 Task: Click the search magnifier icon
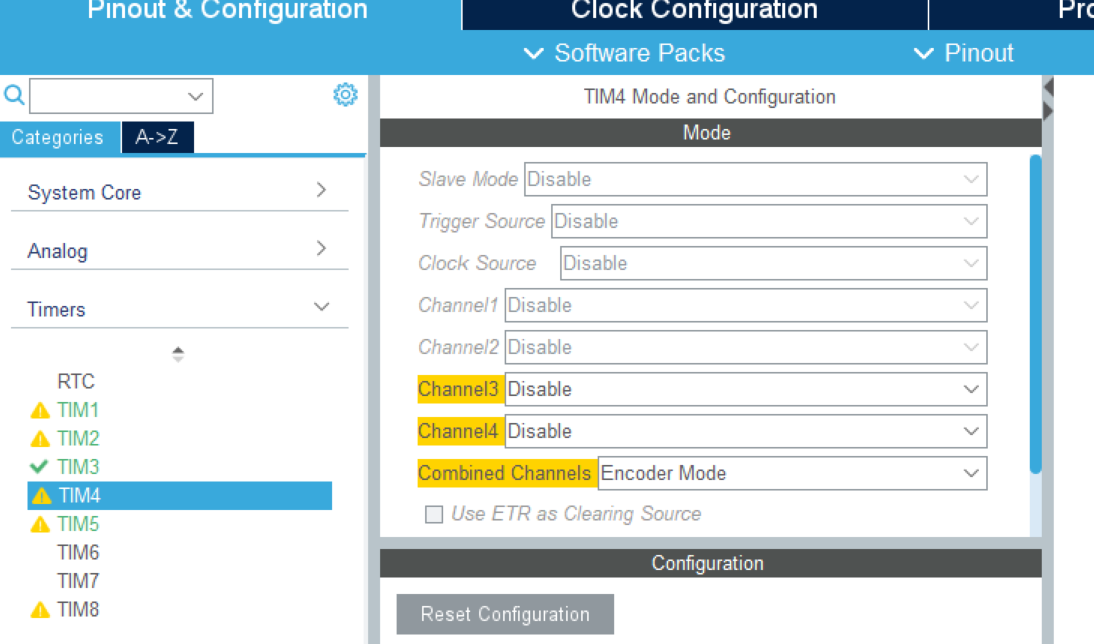coord(14,95)
